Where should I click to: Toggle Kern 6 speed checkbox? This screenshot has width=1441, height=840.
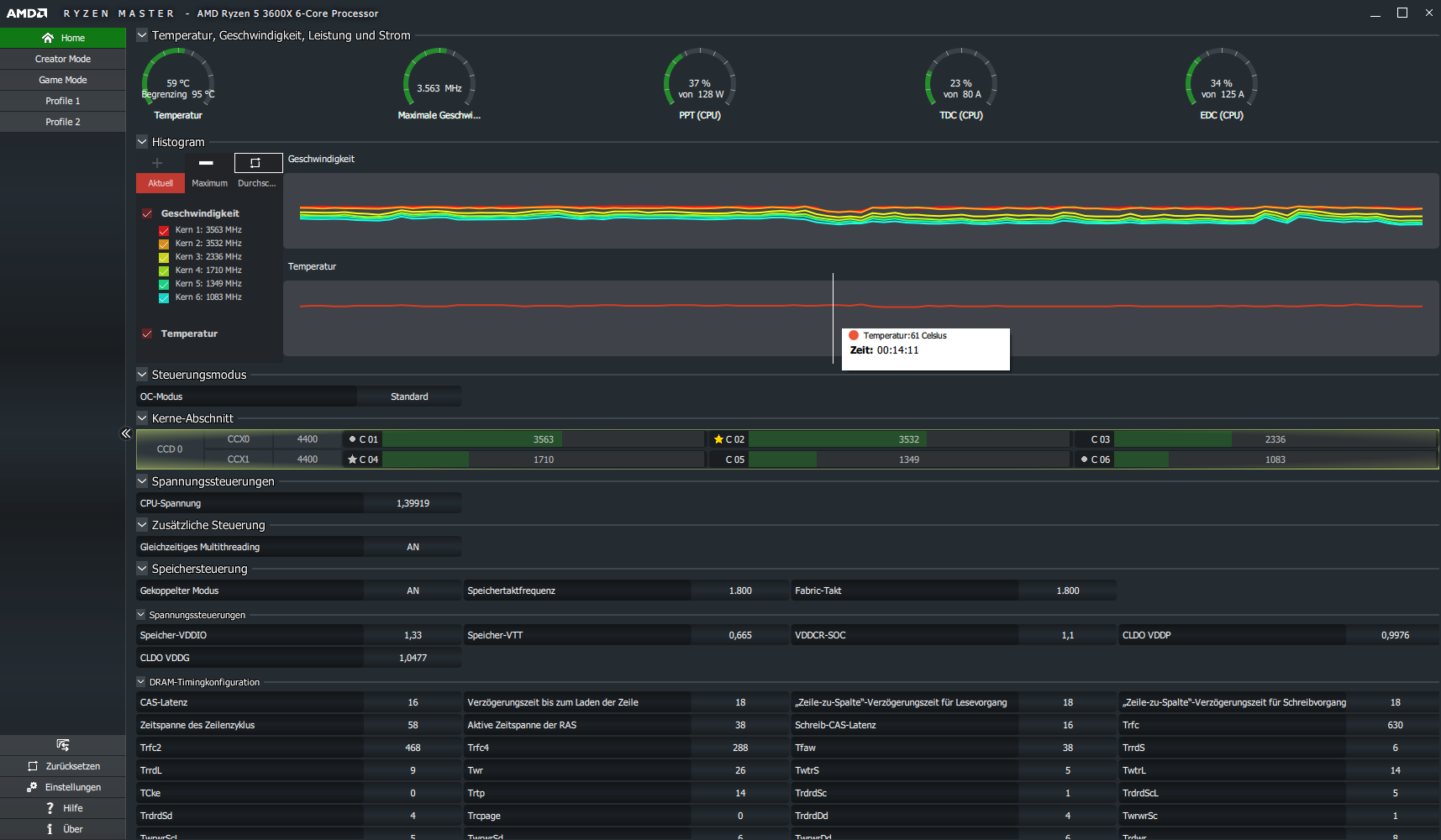point(164,297)
